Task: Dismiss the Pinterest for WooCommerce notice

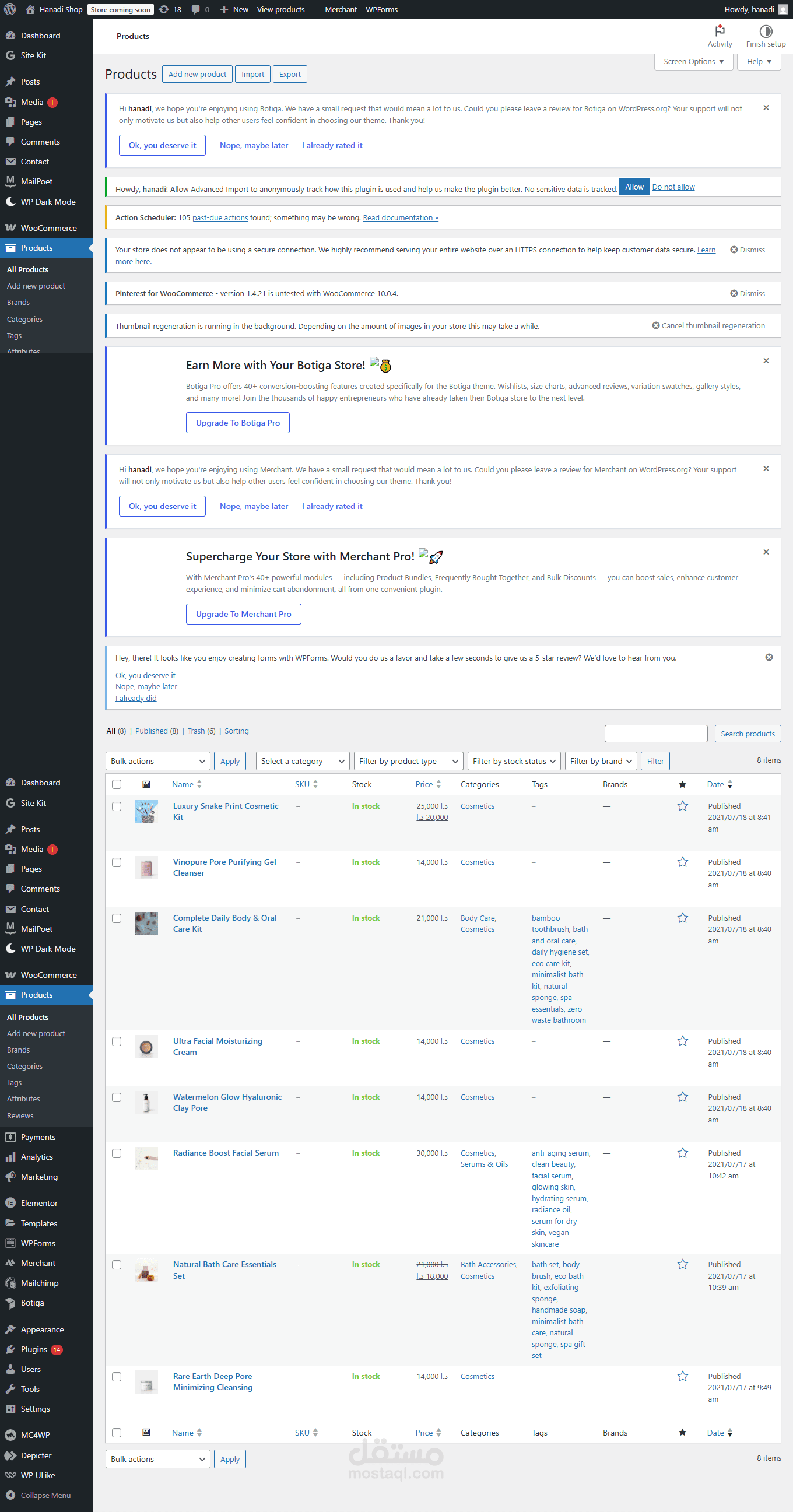Action: point(747,293)
